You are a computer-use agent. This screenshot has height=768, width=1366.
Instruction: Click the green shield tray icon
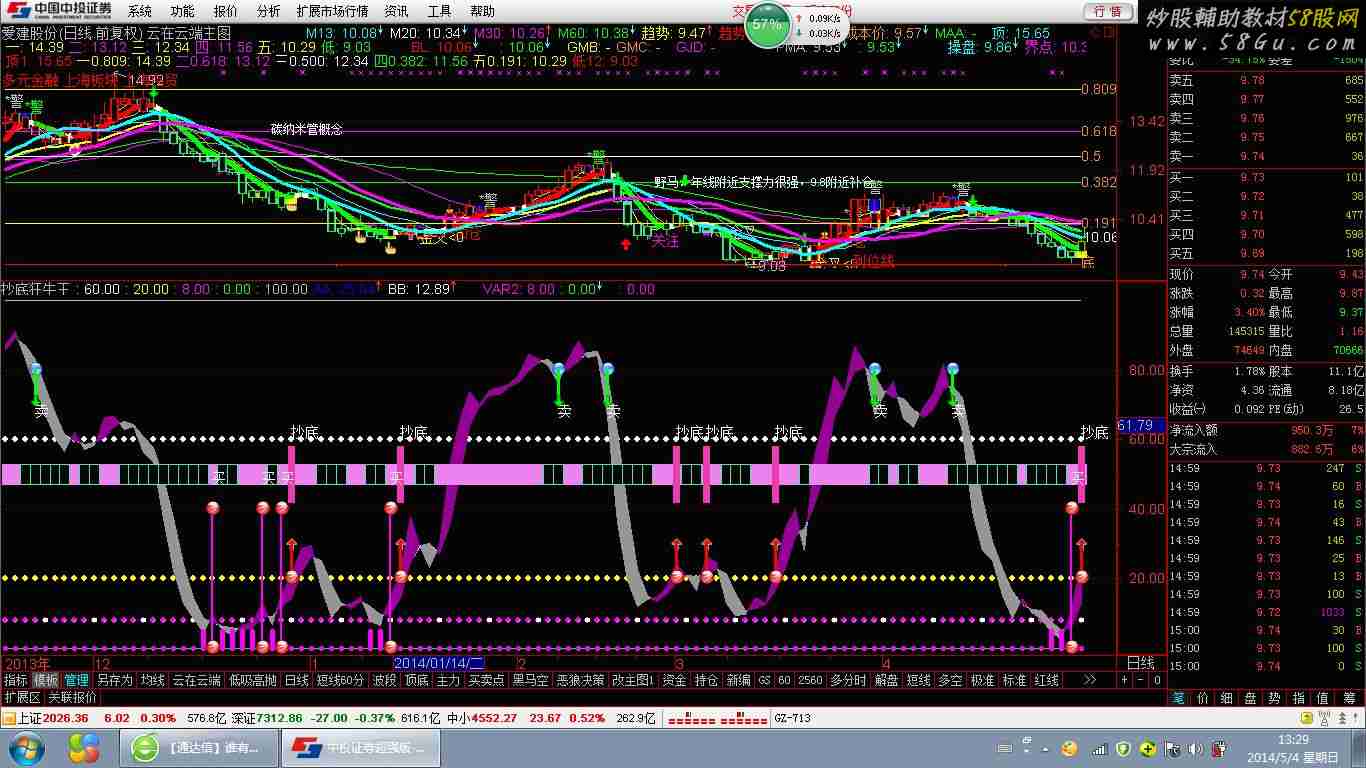click(1123, 748)
